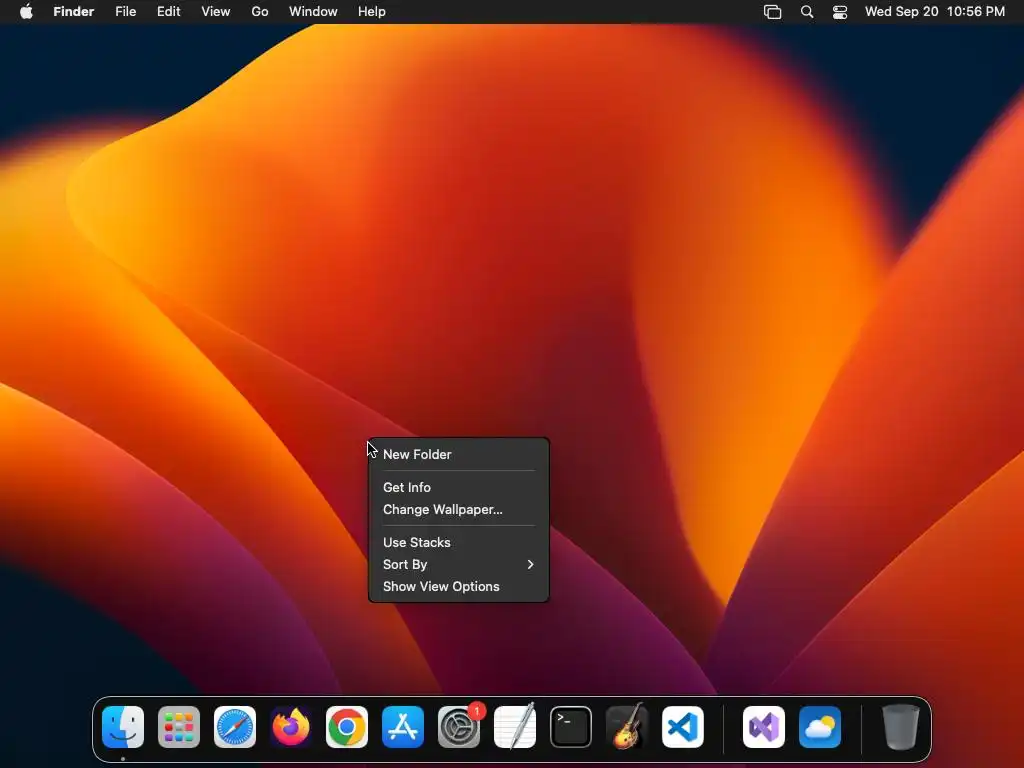Open Finder from the Dock
Viewport: 1024px width, 768px height.
pos(123,727)
